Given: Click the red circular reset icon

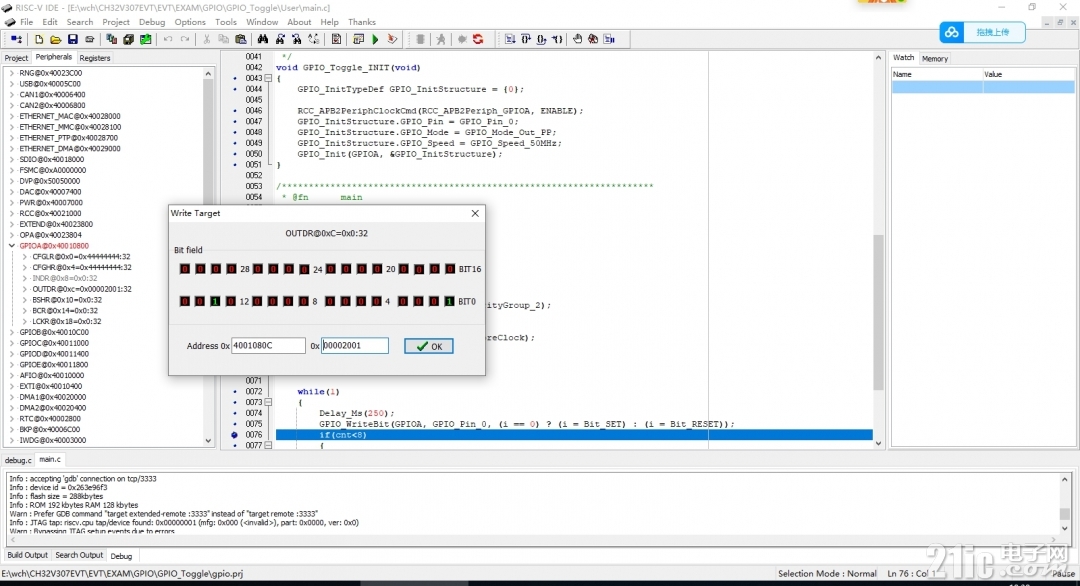Looking at the screenshot, I should pos(478,39).
